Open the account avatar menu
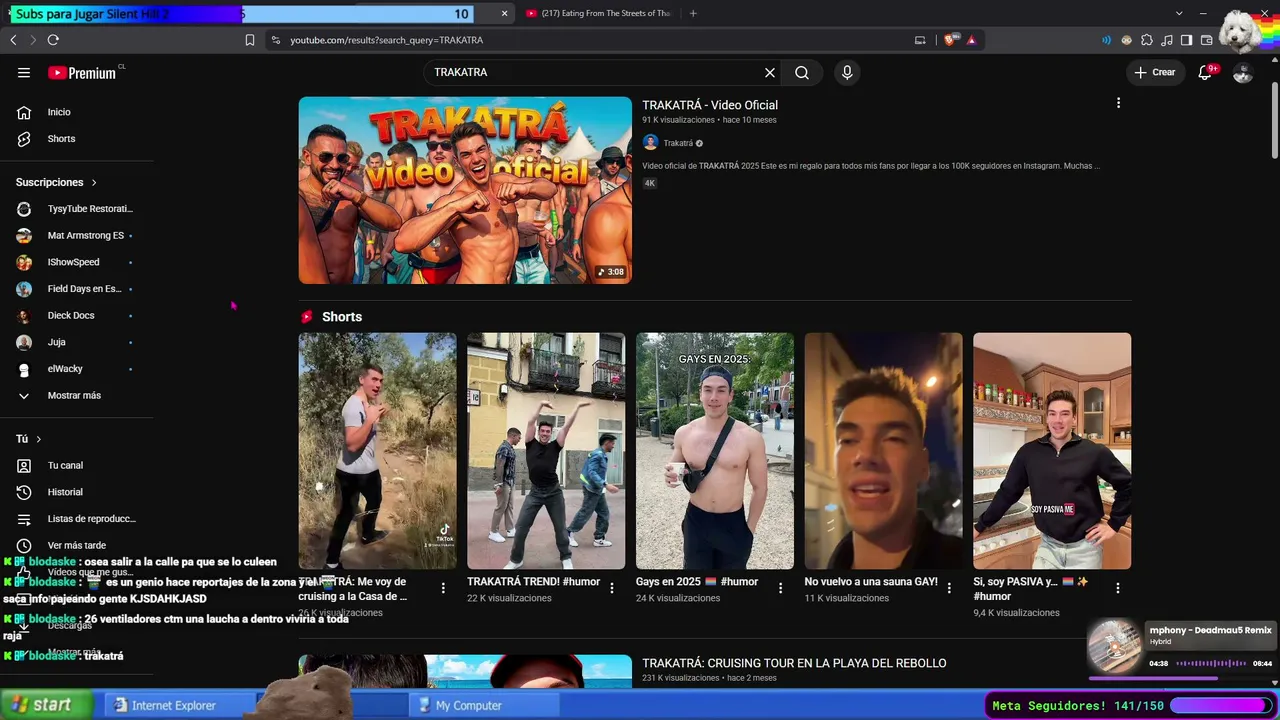The height and width of the screenshot is (720, 1280). pyautogui.click(x=1242, y=72)
